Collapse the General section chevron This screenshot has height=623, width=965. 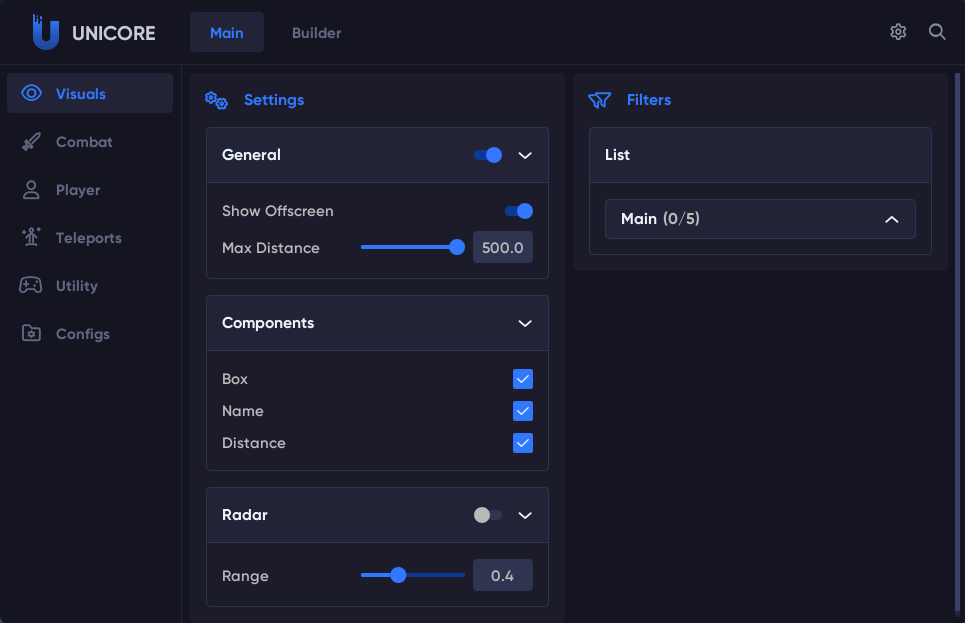(525, 155)
